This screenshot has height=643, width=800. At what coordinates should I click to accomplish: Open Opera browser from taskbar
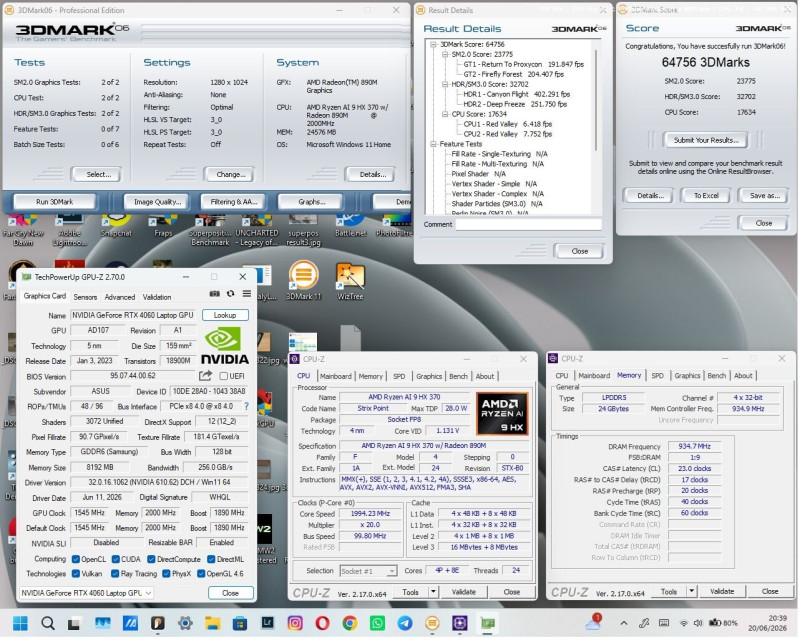[322, 625]
